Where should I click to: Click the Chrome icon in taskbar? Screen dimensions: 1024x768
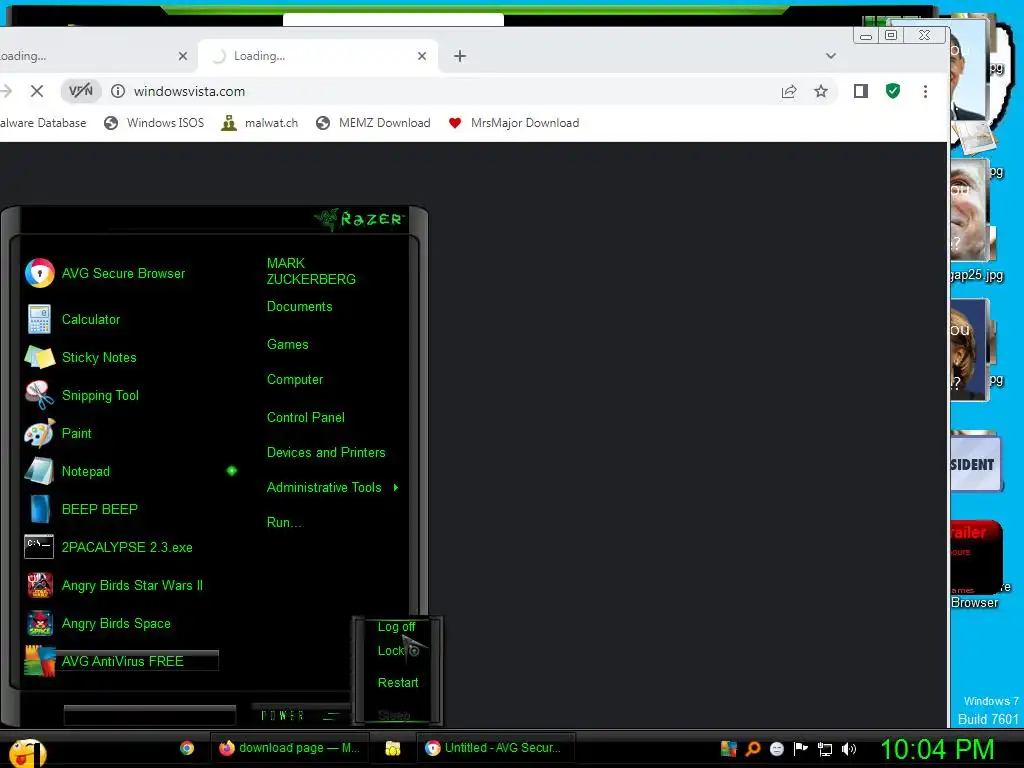click(x=187, y=748)
